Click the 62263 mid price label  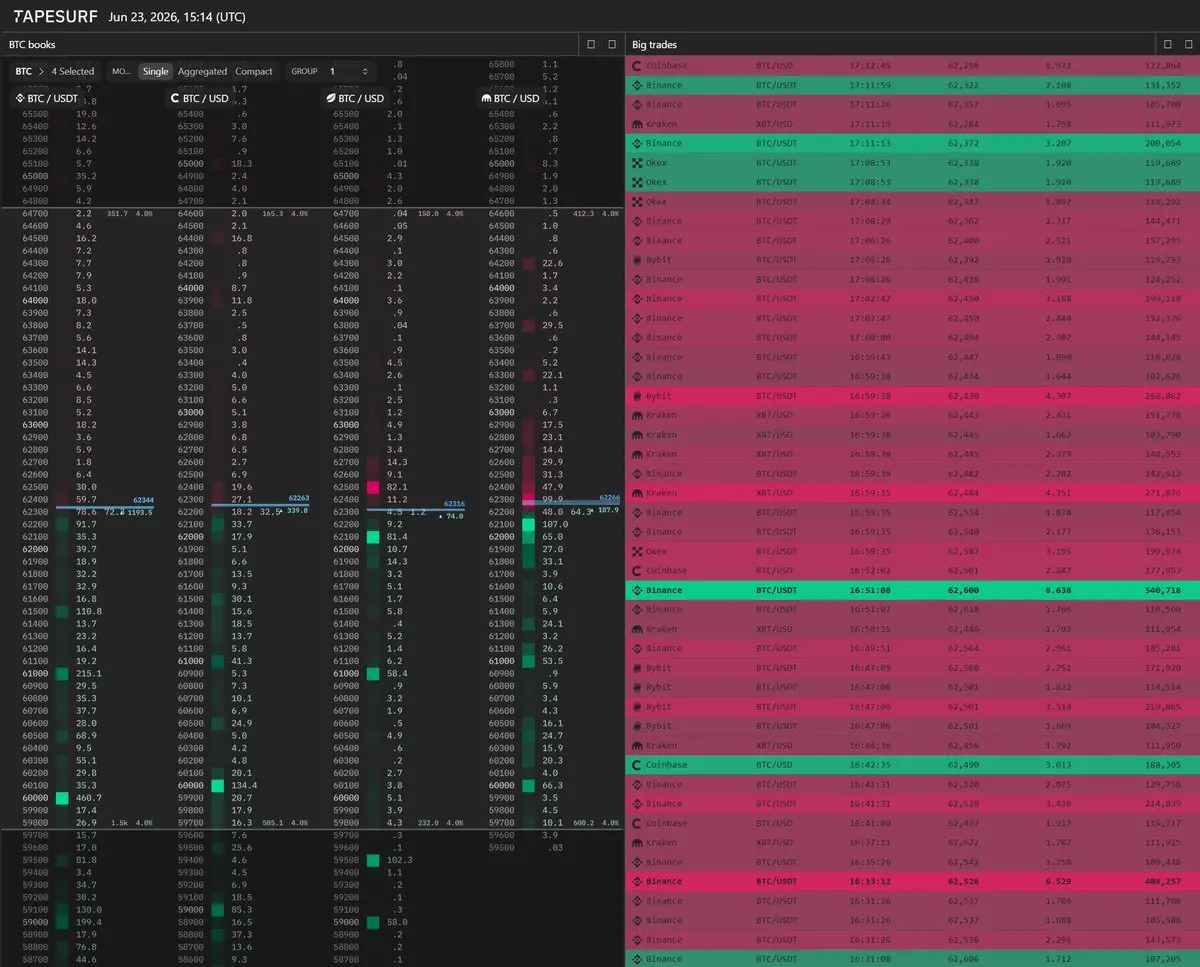click(x=299, y=496)
